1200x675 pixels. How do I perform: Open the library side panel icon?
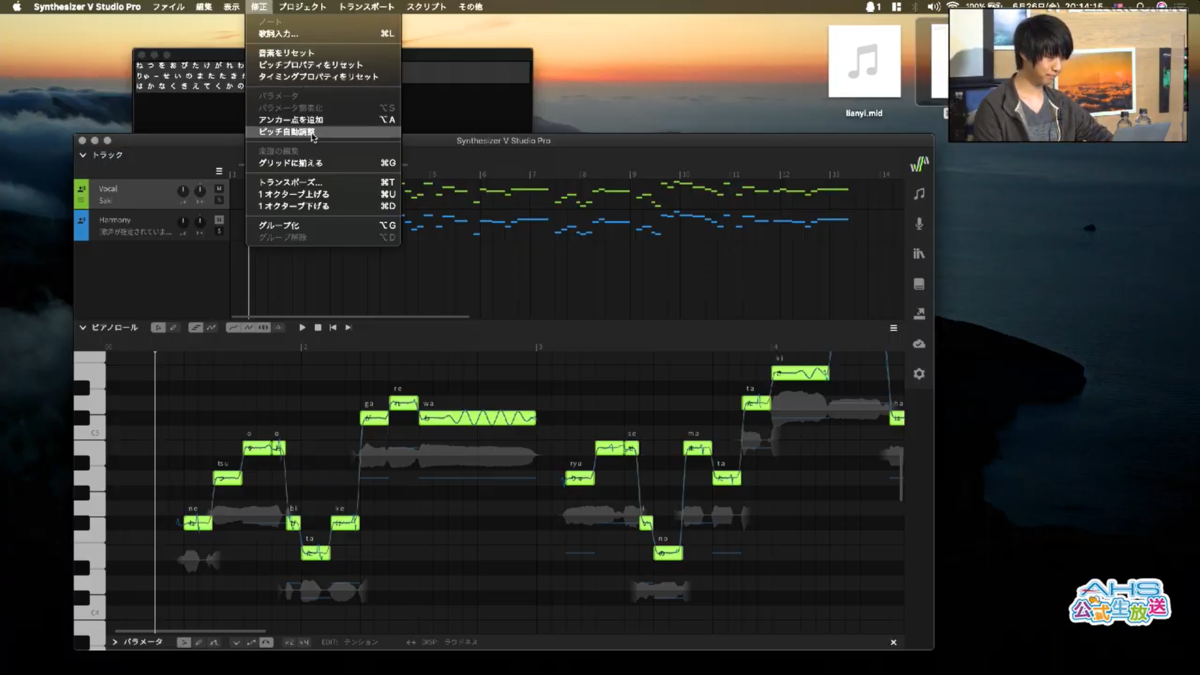coord(919,254)
